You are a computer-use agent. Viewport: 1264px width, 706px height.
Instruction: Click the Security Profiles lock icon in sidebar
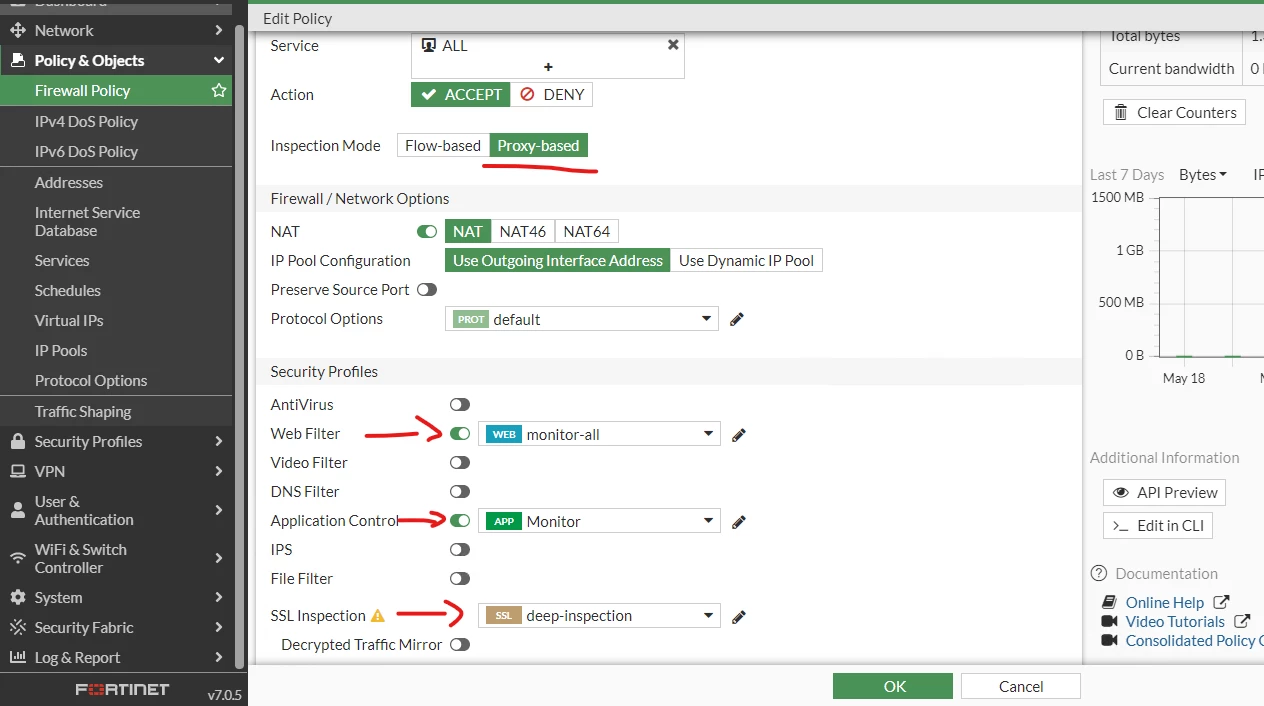17,442
